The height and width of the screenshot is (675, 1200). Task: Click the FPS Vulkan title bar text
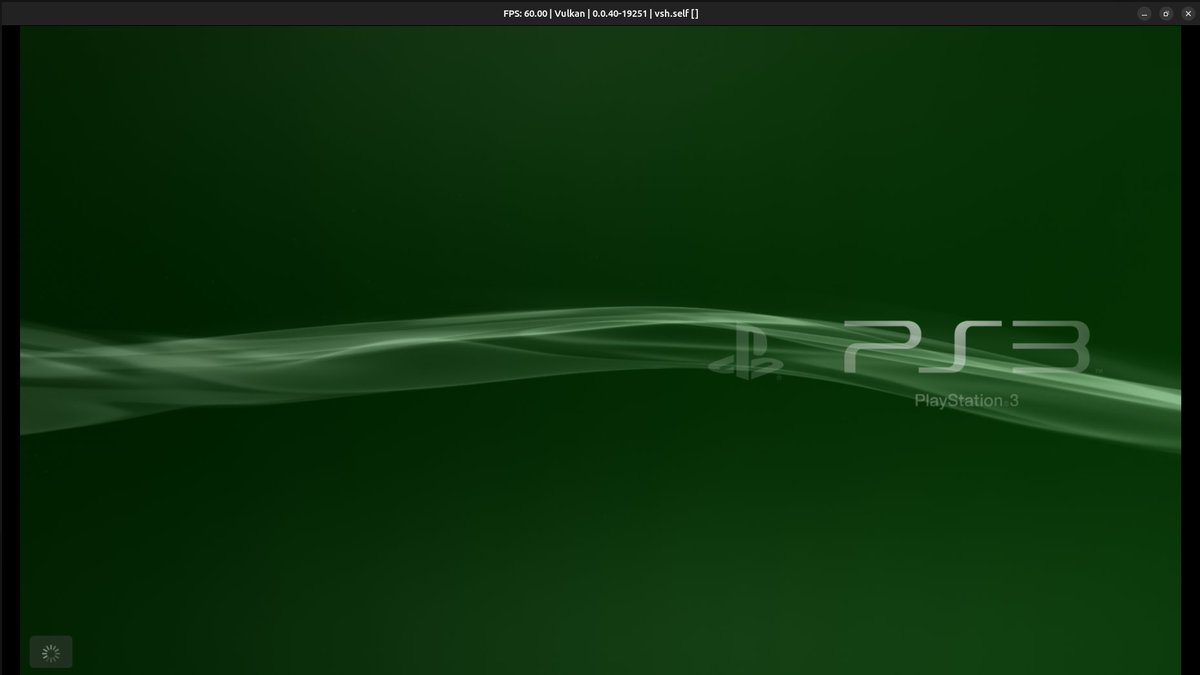click(600, 14)
